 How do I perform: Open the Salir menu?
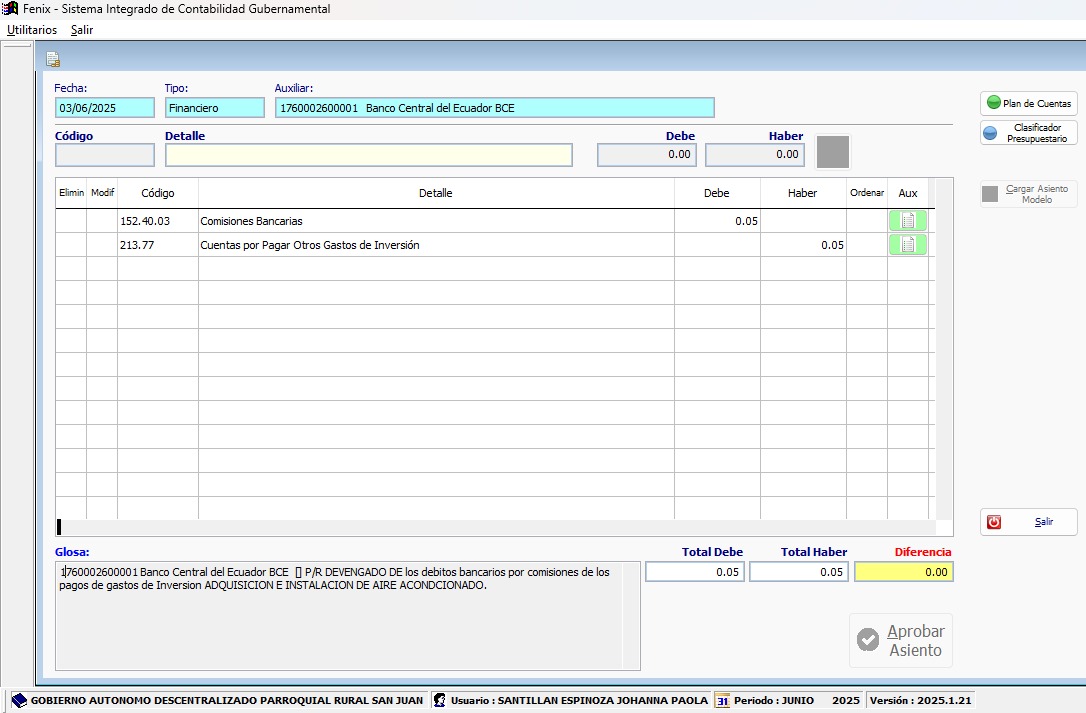click(x=82, y=30)
